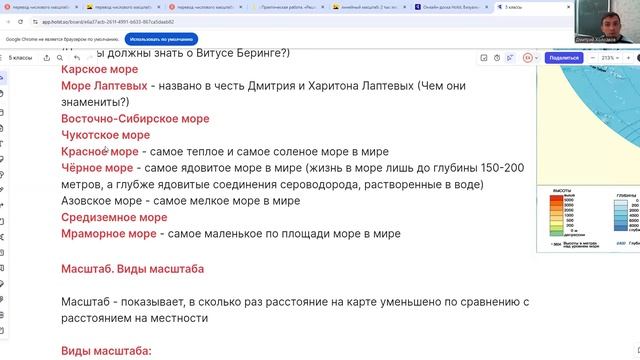Image resolution: width=640 pixels, height=360 pixels.
Task: Click the Поделиться share button
Action: pos(564,58)
